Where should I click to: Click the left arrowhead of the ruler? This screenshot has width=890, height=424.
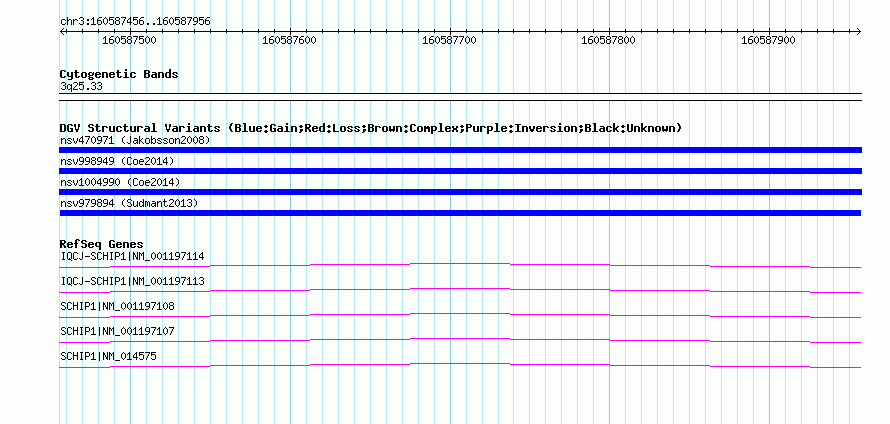coord(62,32)
